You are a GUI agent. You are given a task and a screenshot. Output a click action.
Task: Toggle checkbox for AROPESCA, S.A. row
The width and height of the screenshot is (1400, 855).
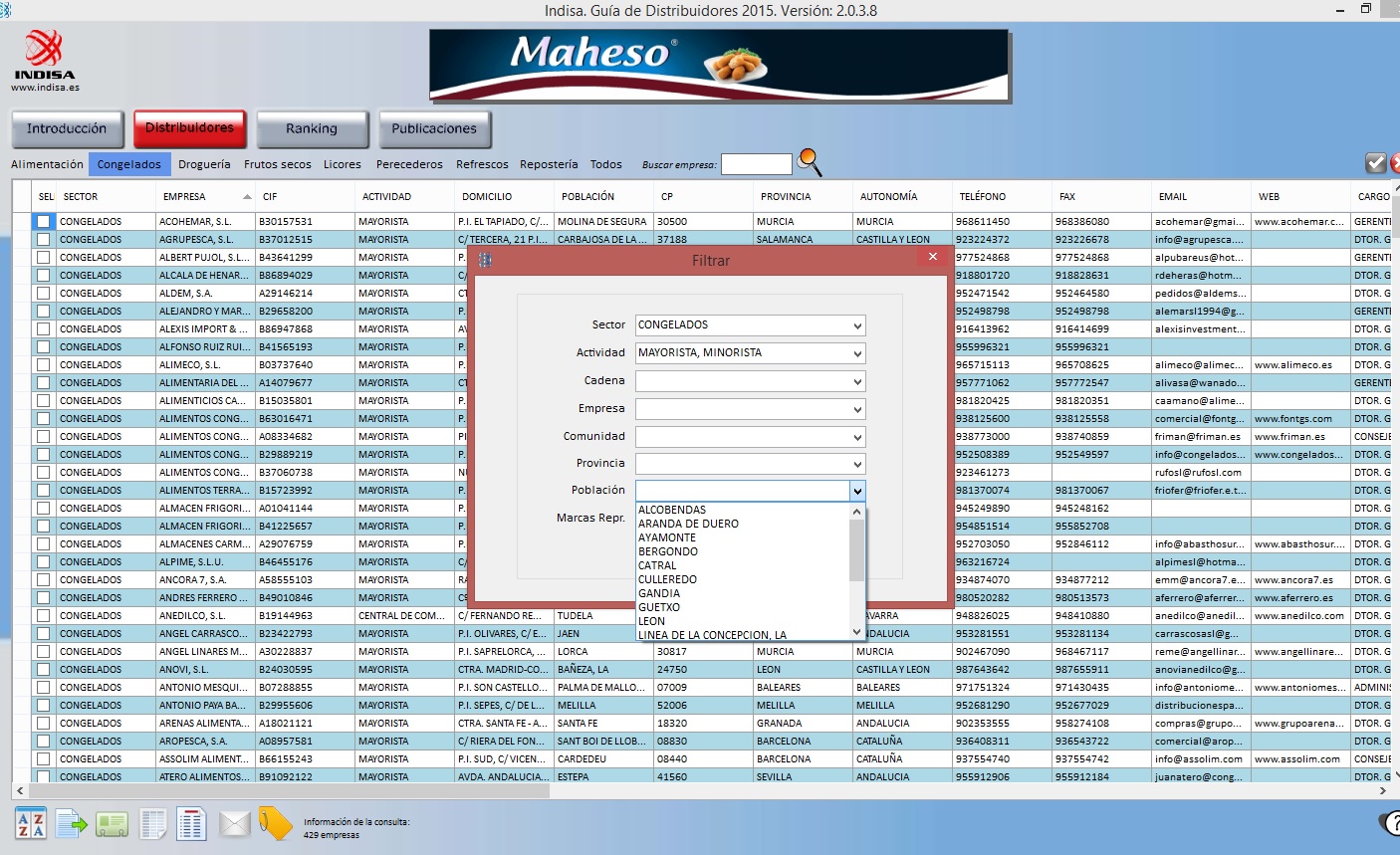pos(43,742)
